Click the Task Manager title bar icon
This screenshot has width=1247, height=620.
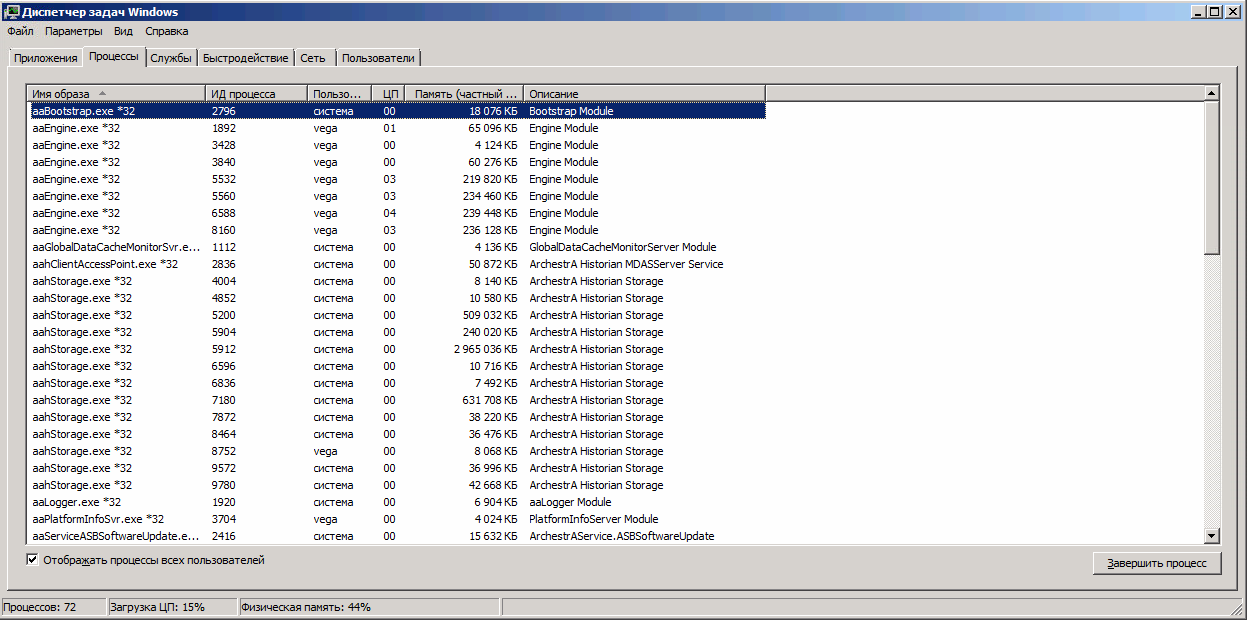point(11,11)
